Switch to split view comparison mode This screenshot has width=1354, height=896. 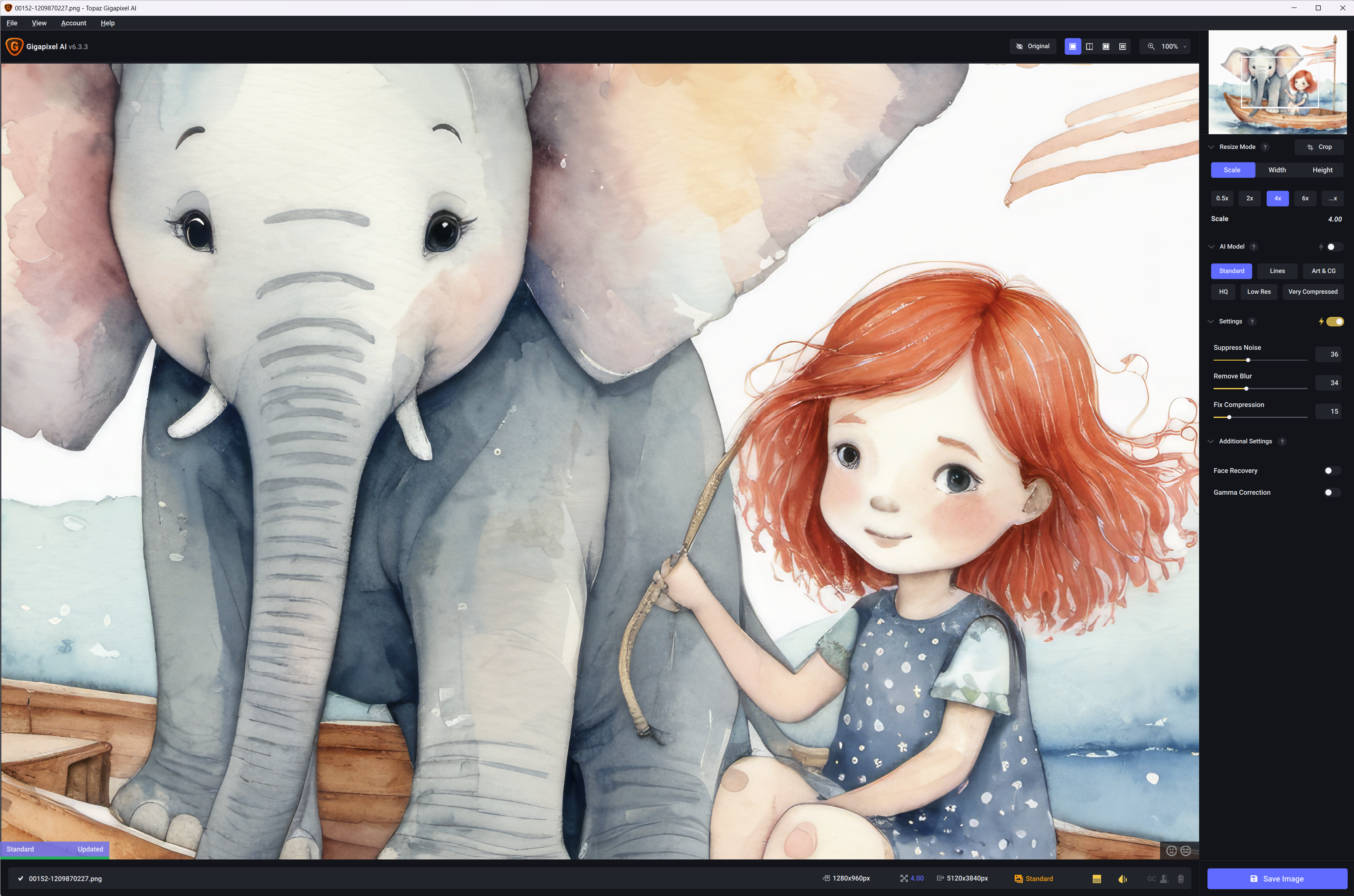tap(1089, 46)
